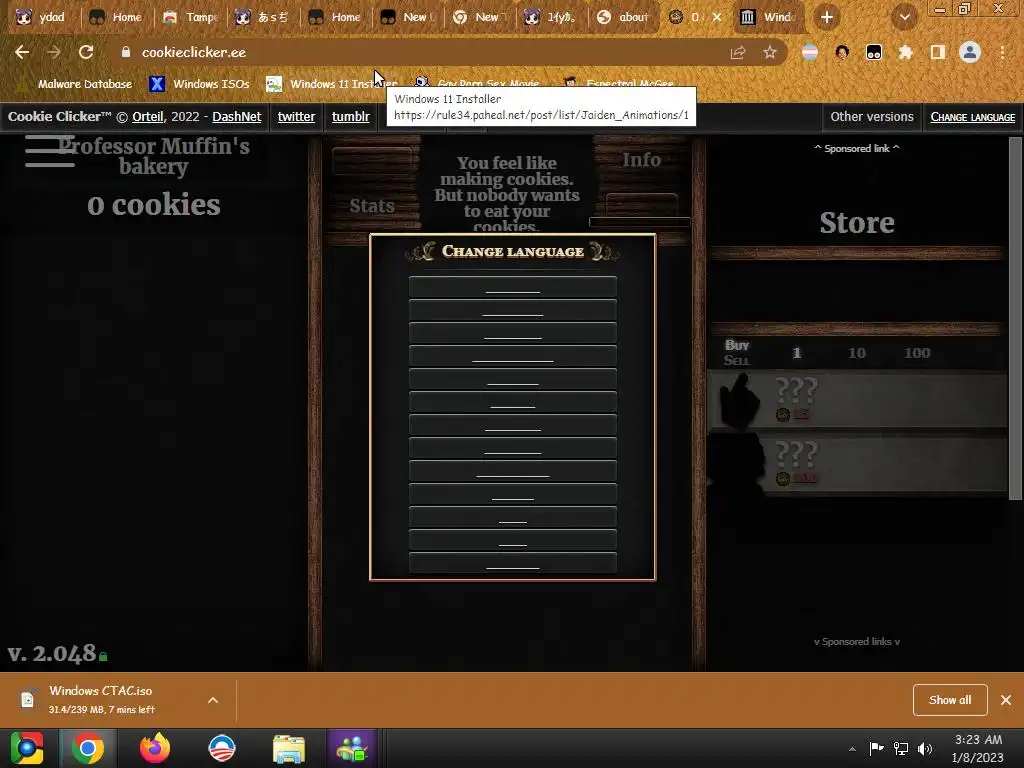Expand the download options chevron for CTAC.iso

[213, 700]
